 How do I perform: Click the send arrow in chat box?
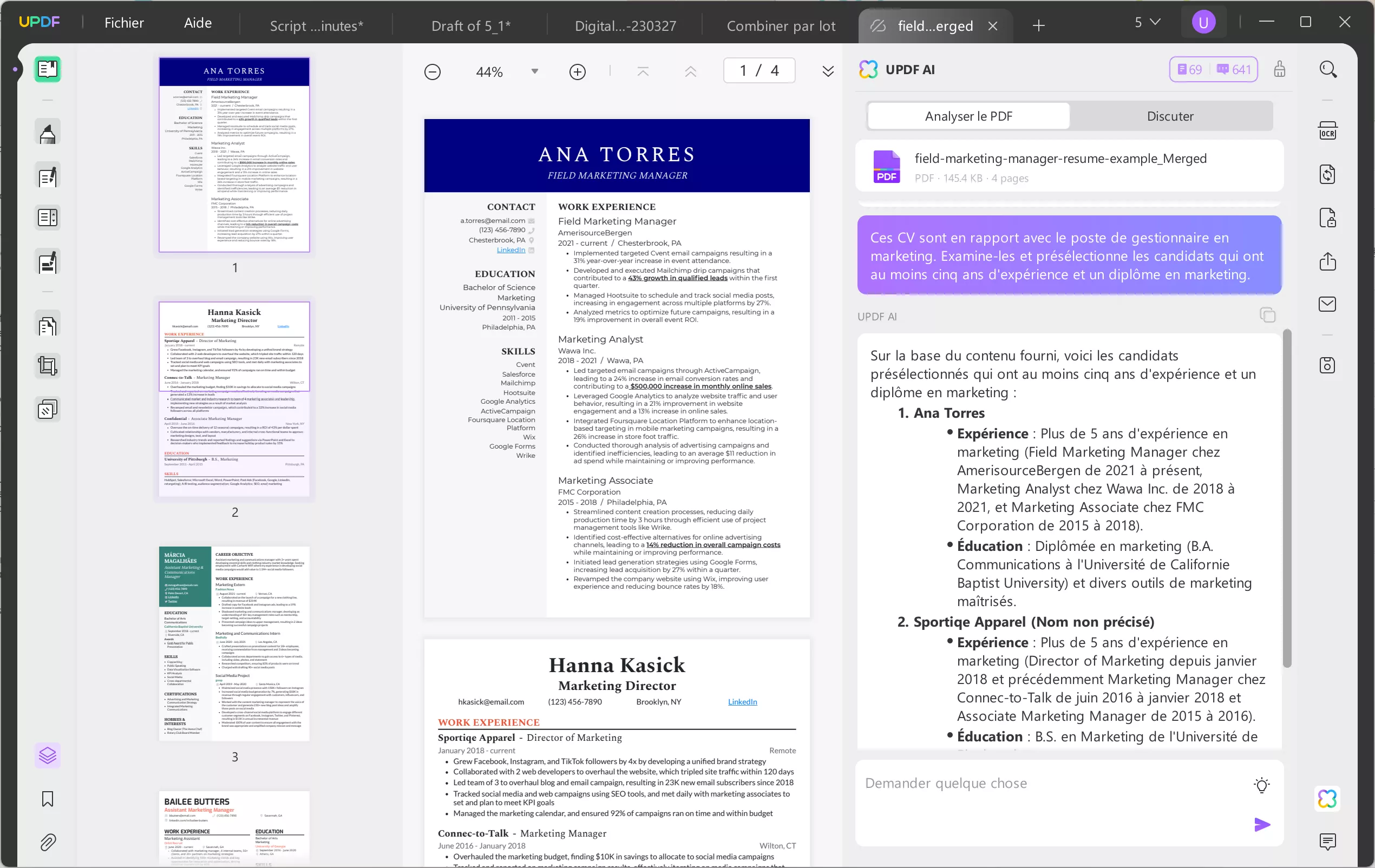coord(1261,824)
